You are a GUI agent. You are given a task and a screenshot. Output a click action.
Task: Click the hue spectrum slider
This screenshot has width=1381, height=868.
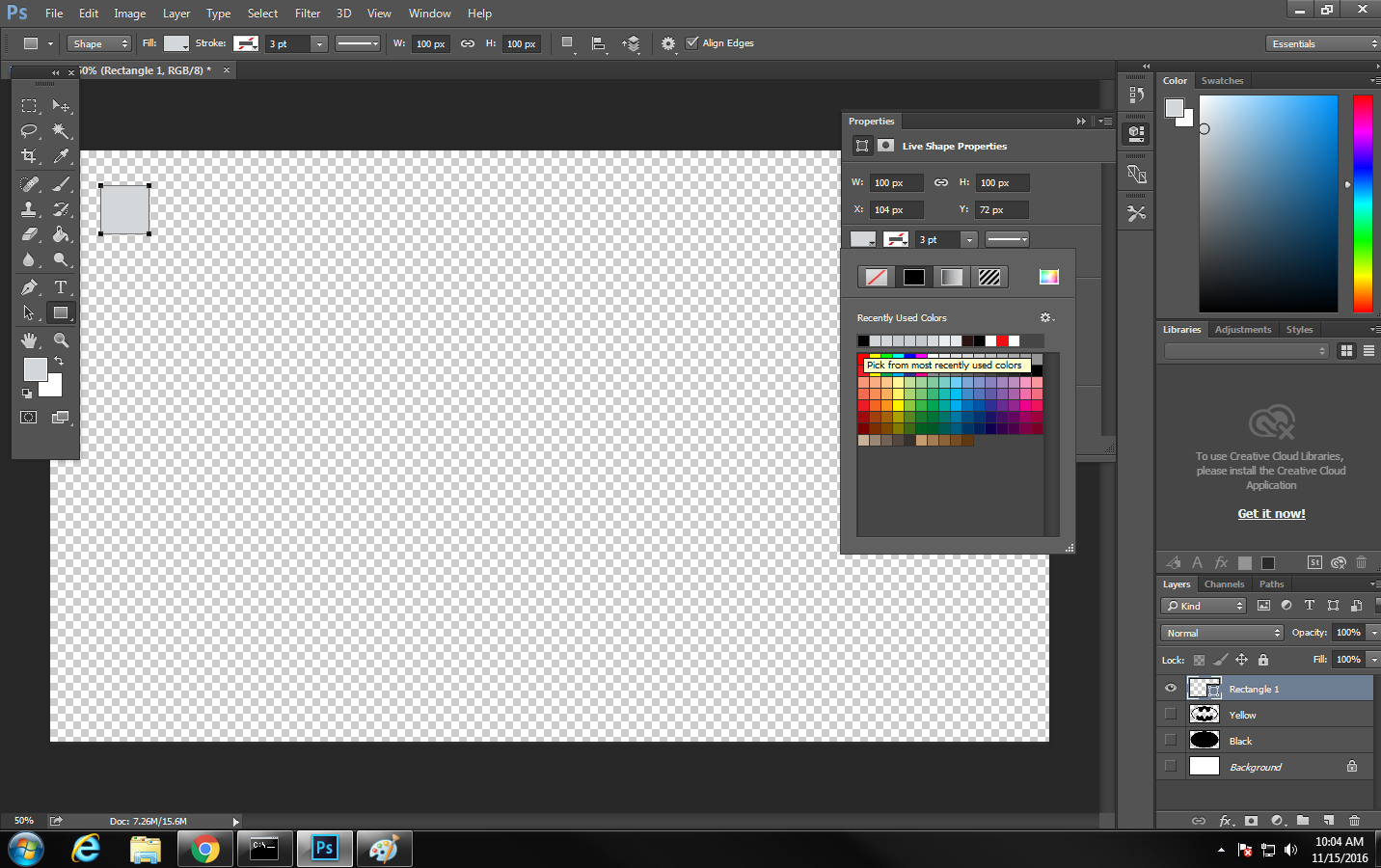tap(1363, 203)
